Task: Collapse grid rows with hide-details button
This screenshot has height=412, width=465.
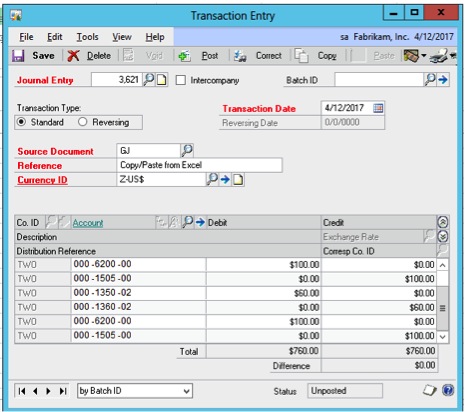Action: tap(443, 222)
